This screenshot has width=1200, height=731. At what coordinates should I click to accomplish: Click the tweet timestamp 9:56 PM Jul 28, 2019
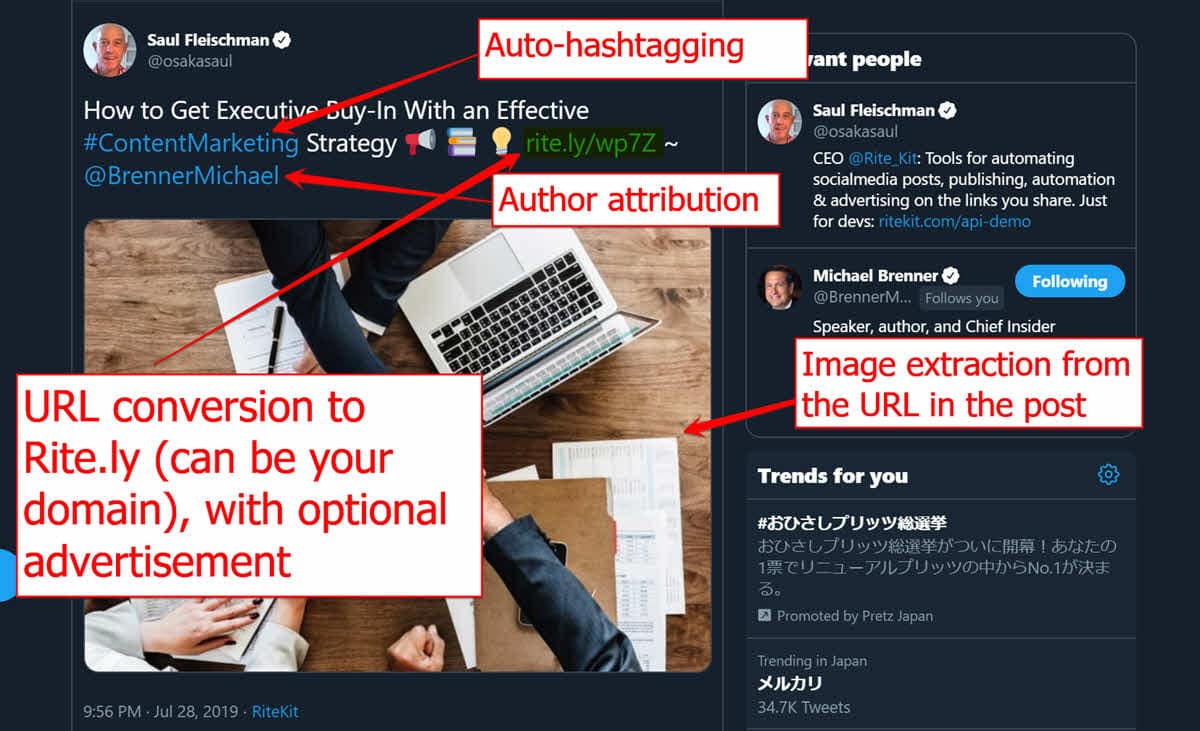[x=161, y=712]
